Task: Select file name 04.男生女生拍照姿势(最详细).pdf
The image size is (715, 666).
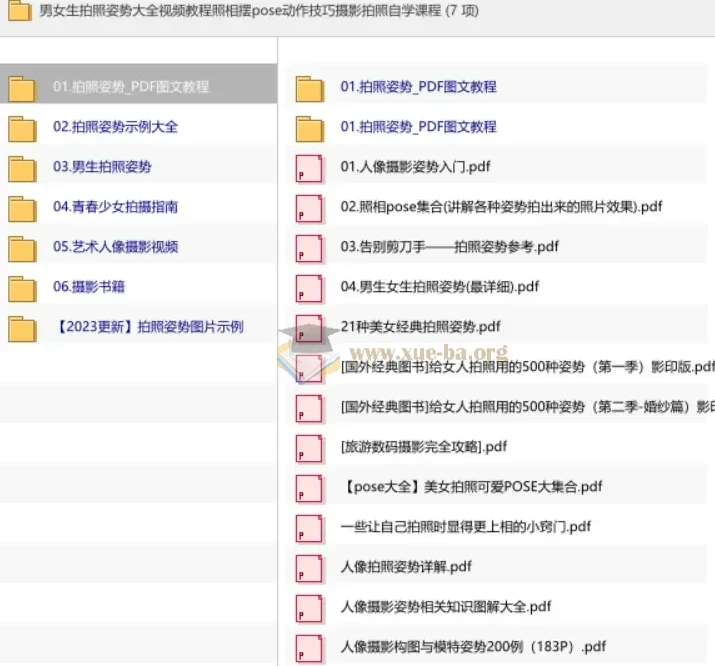Action: pos(440,287)
